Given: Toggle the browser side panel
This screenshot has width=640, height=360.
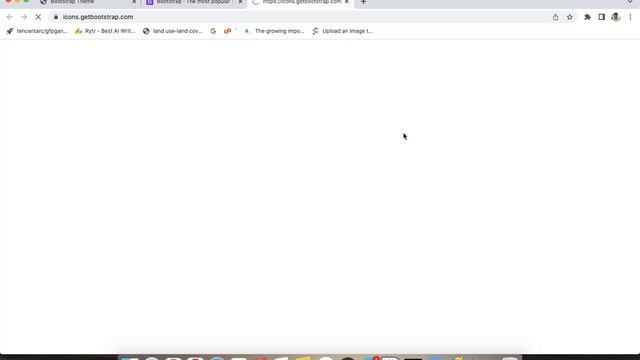Looking at the screenshot, I should (602, 17).
